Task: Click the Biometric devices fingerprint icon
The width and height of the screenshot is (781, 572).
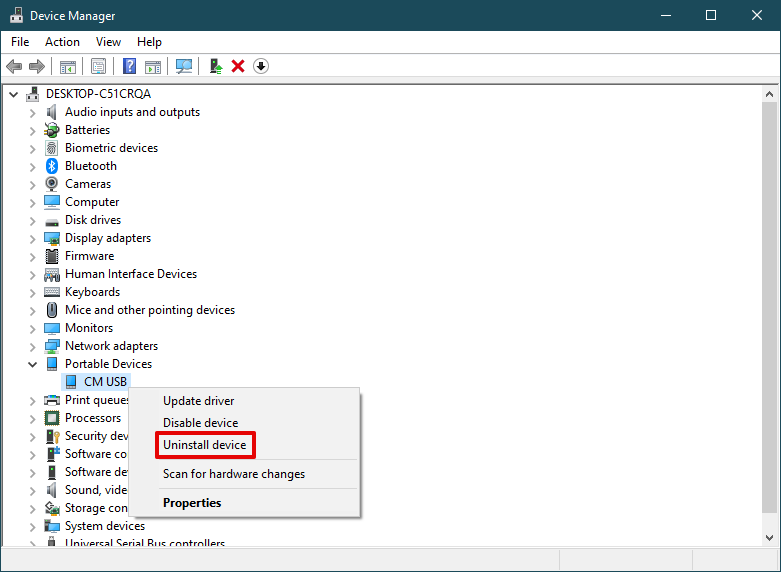Action: coord(52,148)
